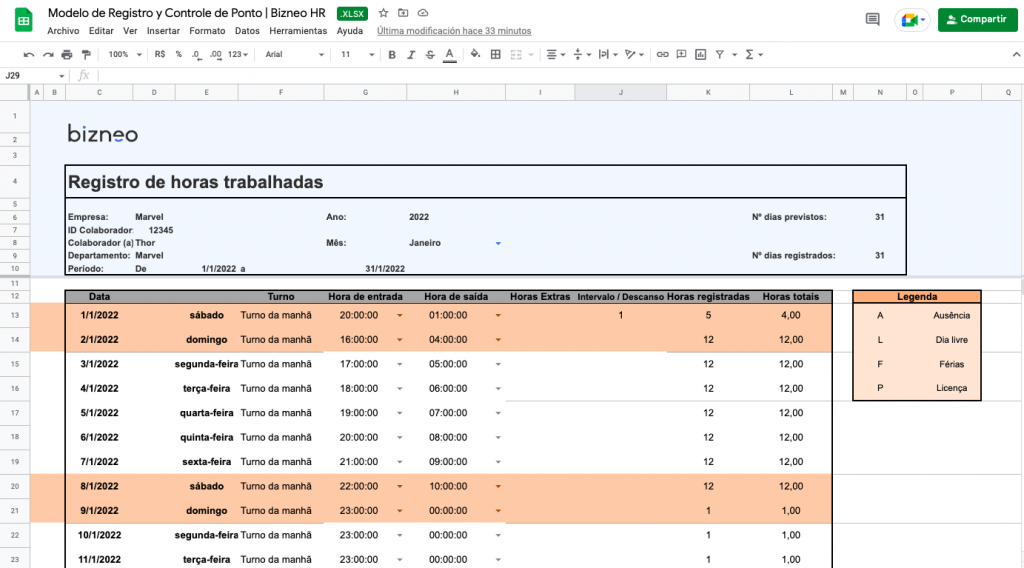Open the cell borders tool

click(496, 55)
